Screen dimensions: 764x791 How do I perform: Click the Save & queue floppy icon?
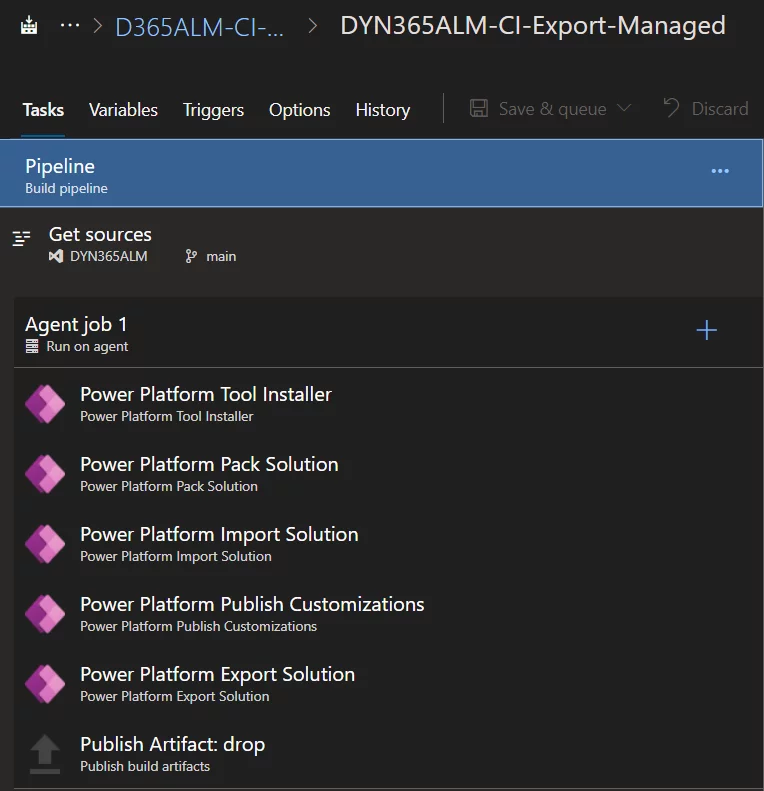pos(478,108)
